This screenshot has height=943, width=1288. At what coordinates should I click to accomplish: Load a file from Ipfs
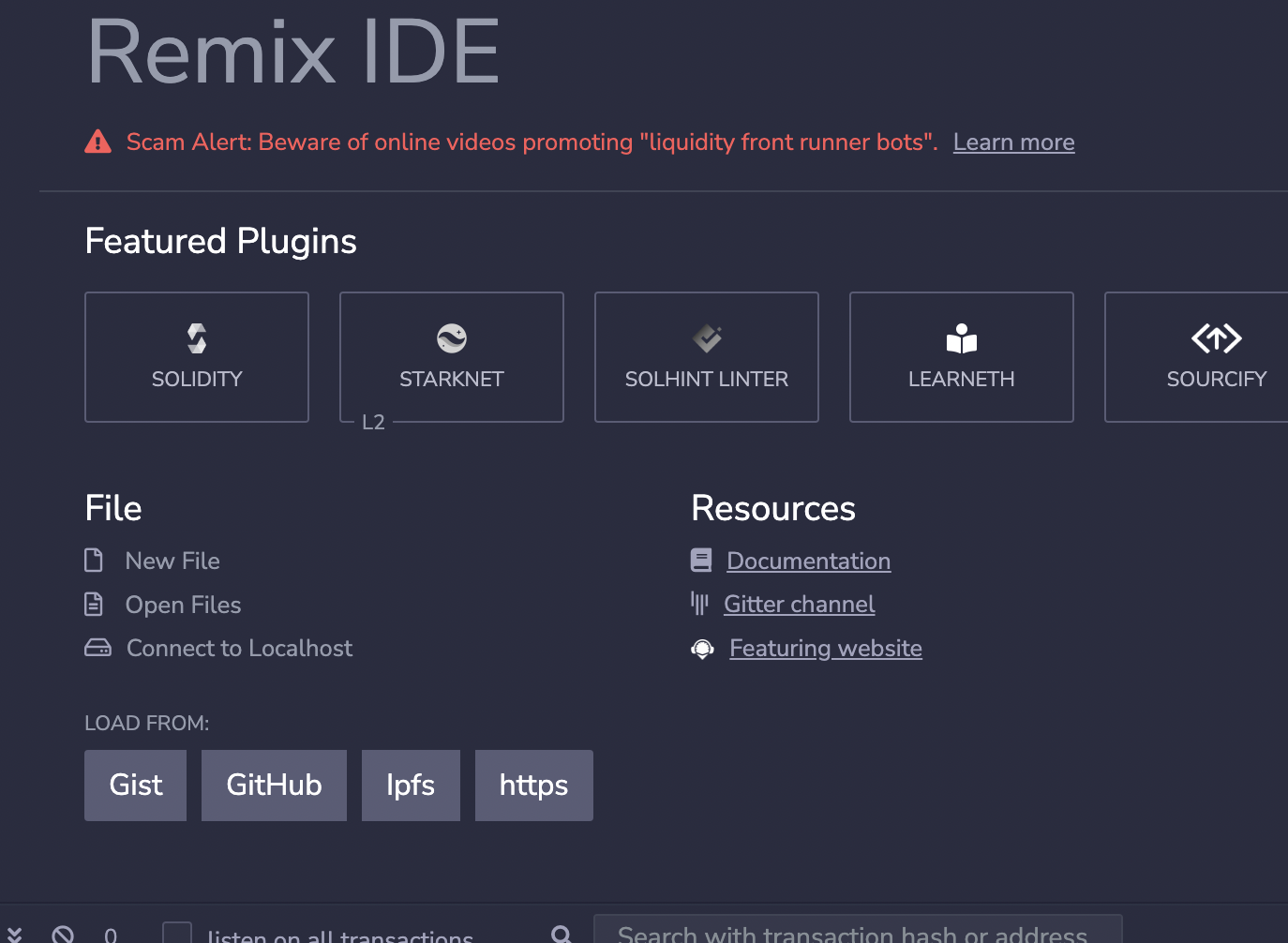(x=411, y=786)
